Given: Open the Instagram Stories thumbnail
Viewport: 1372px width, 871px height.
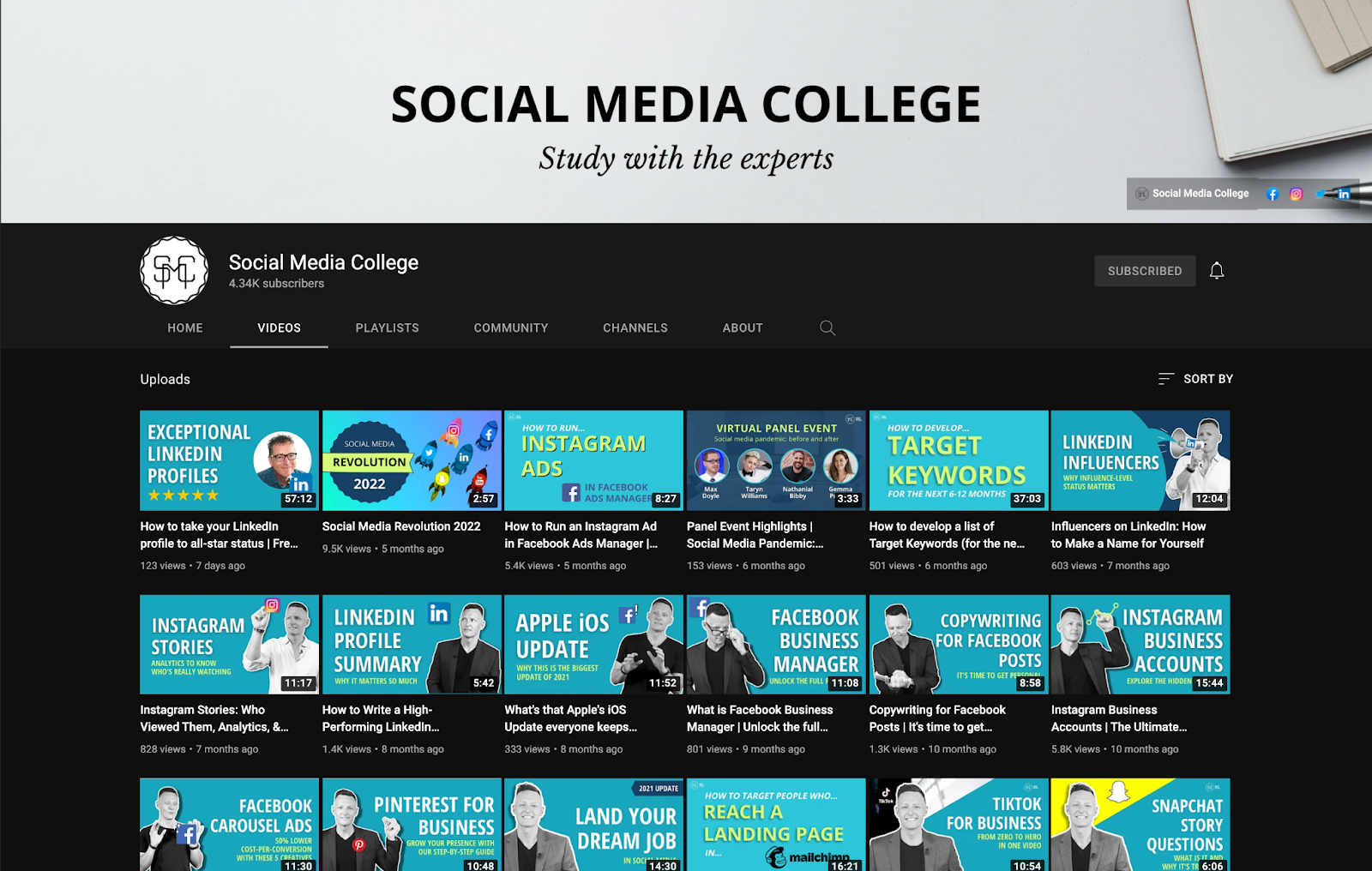Looking at the screenshot, I should click(x=229, y=645).
